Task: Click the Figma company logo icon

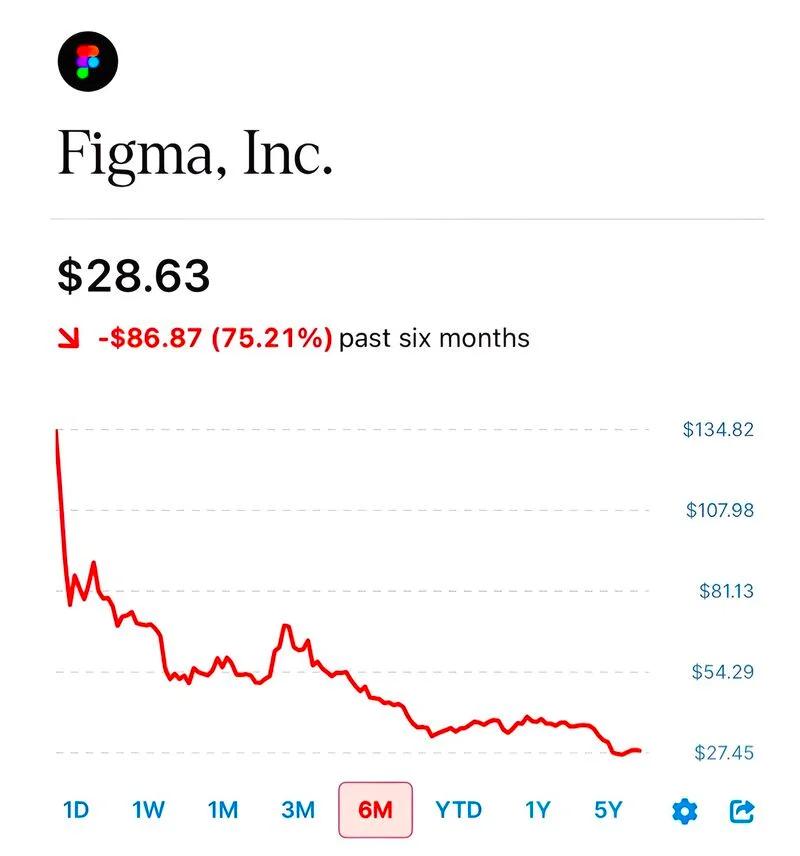Action: 88,62
